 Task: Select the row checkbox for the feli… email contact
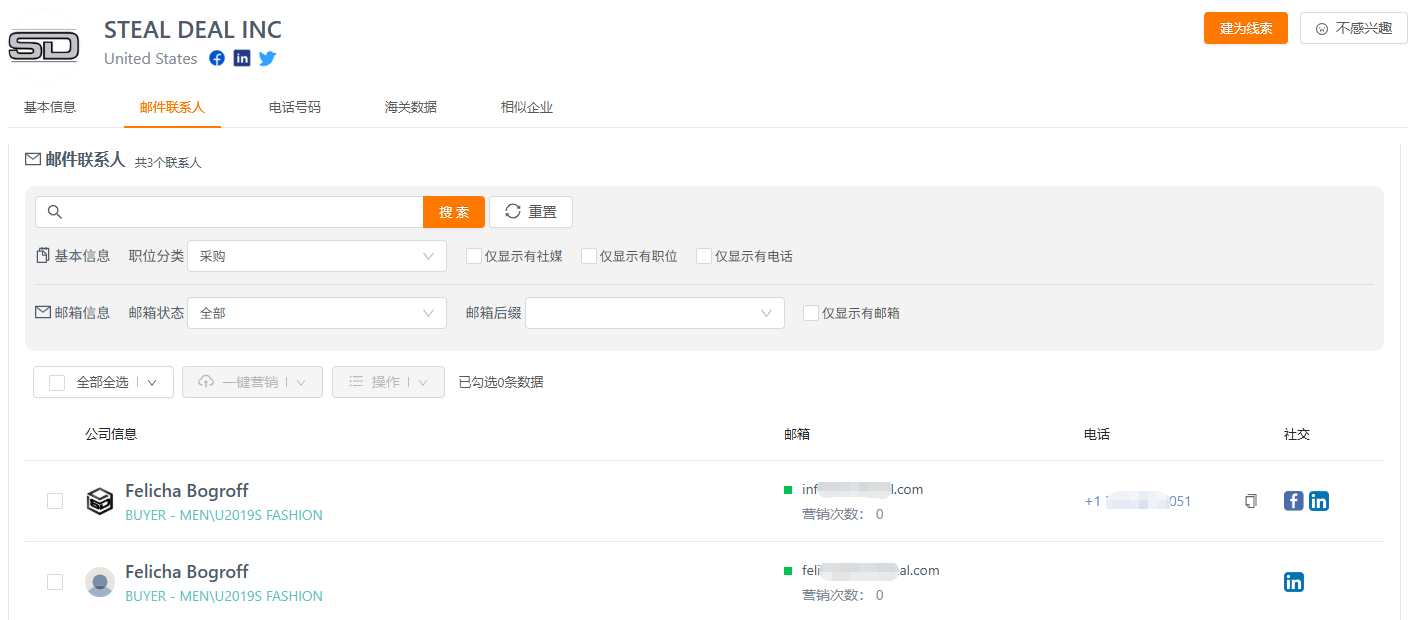[55, 582]
